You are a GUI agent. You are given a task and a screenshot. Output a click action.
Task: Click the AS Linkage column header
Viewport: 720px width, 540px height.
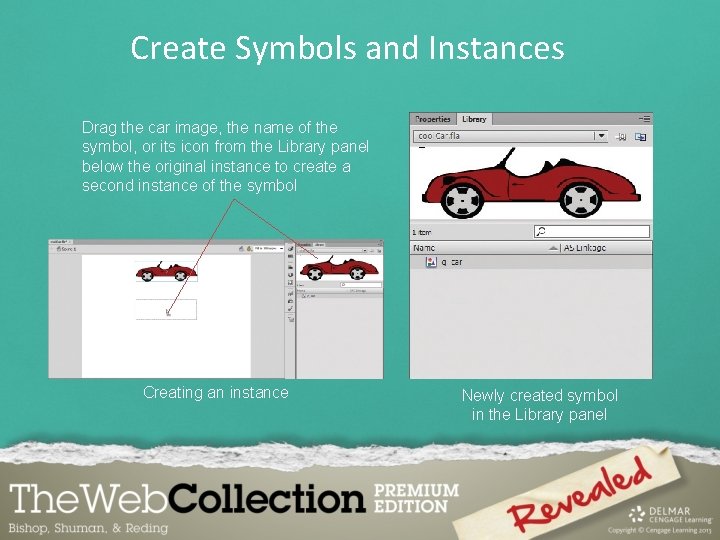point(585,248)
